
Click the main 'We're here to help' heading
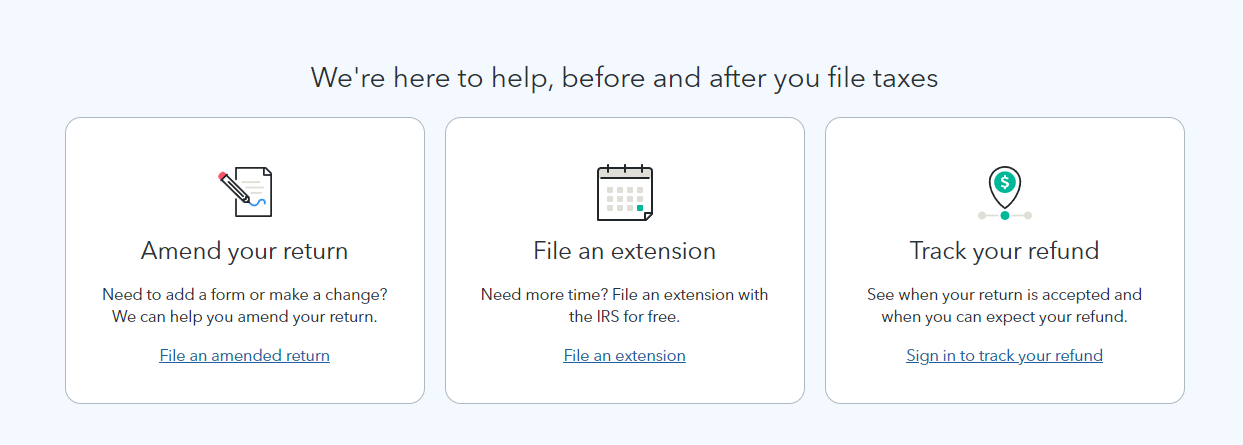click(624, 77)
